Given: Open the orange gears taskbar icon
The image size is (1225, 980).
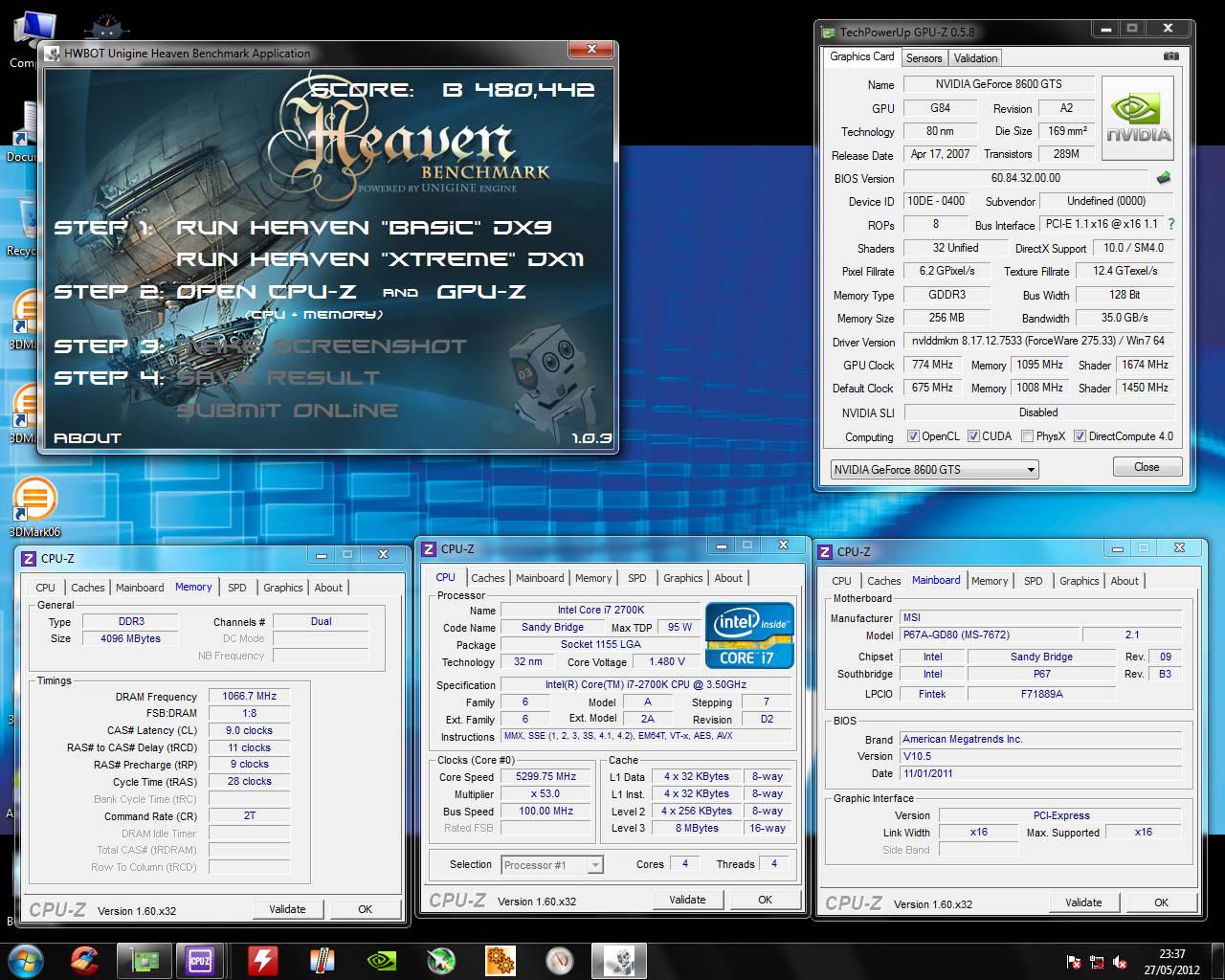Looking at the screenshot, I should point(501,961).
